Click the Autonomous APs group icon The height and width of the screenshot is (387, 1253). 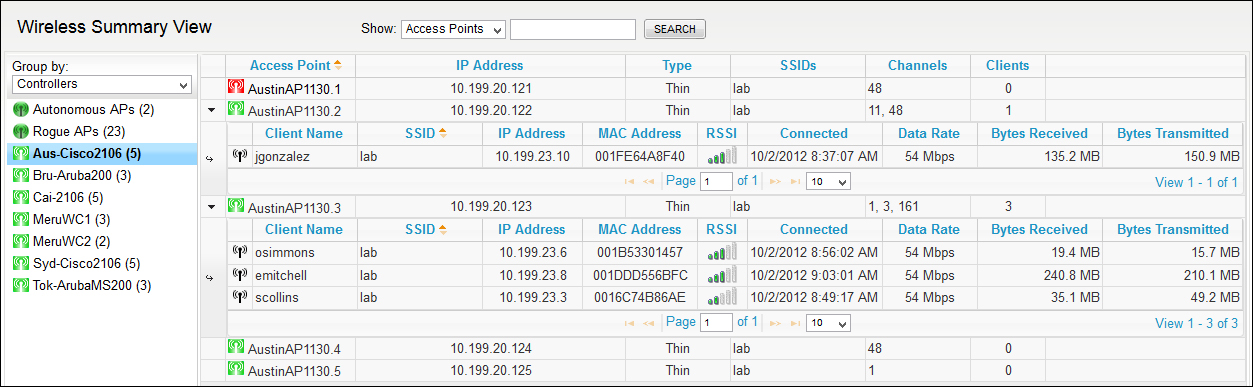20,108
